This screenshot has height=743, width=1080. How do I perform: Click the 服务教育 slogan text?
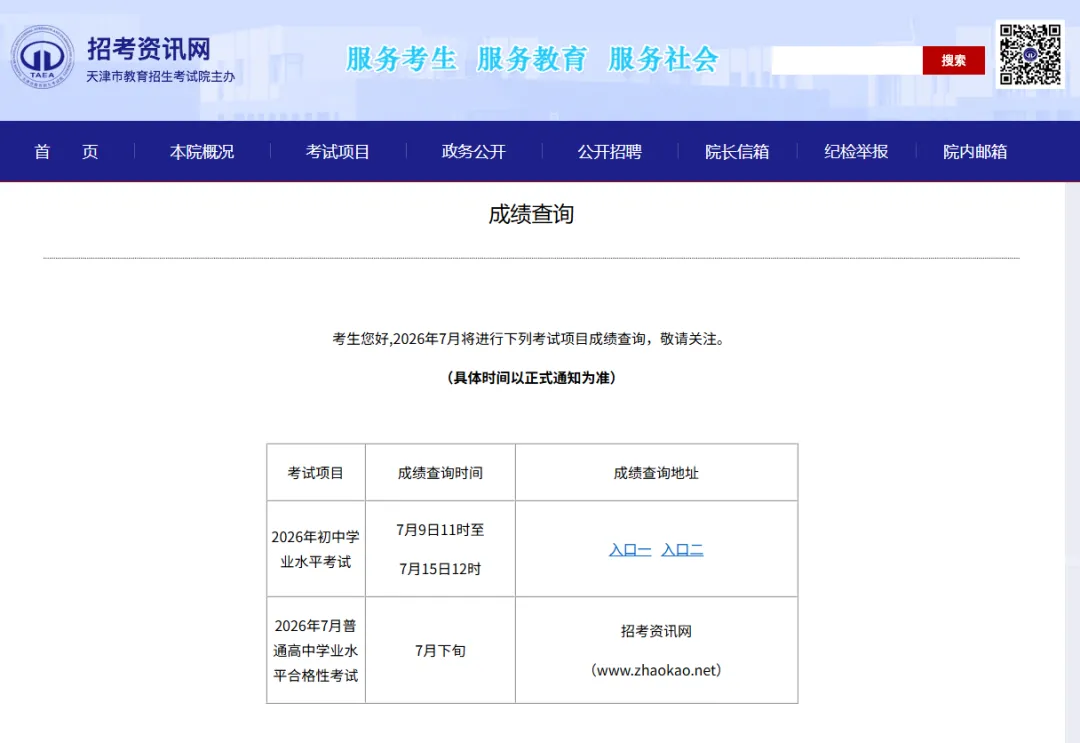[x=532, y=59]
